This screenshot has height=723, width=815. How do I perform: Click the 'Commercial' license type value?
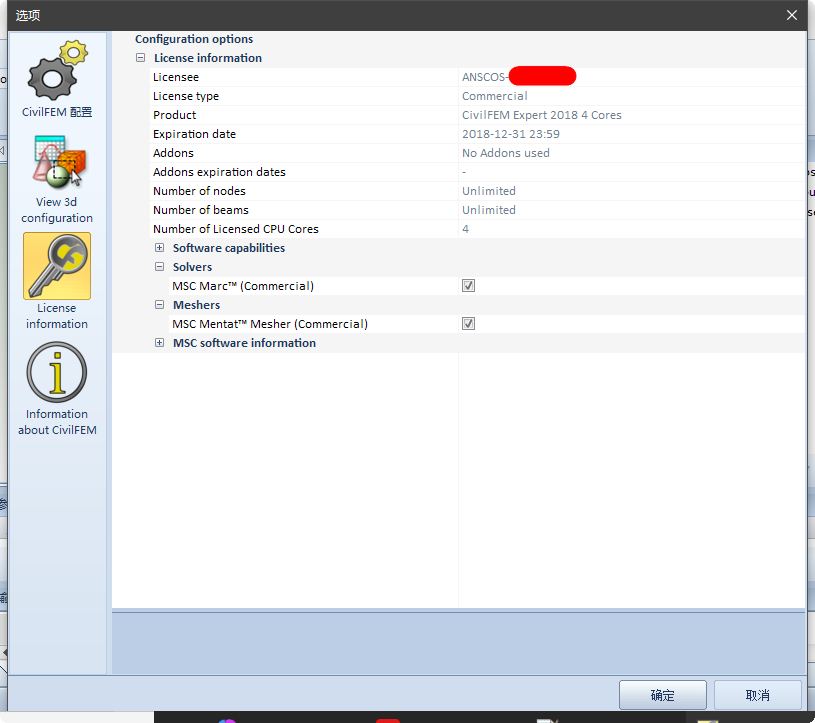point(494,96)
